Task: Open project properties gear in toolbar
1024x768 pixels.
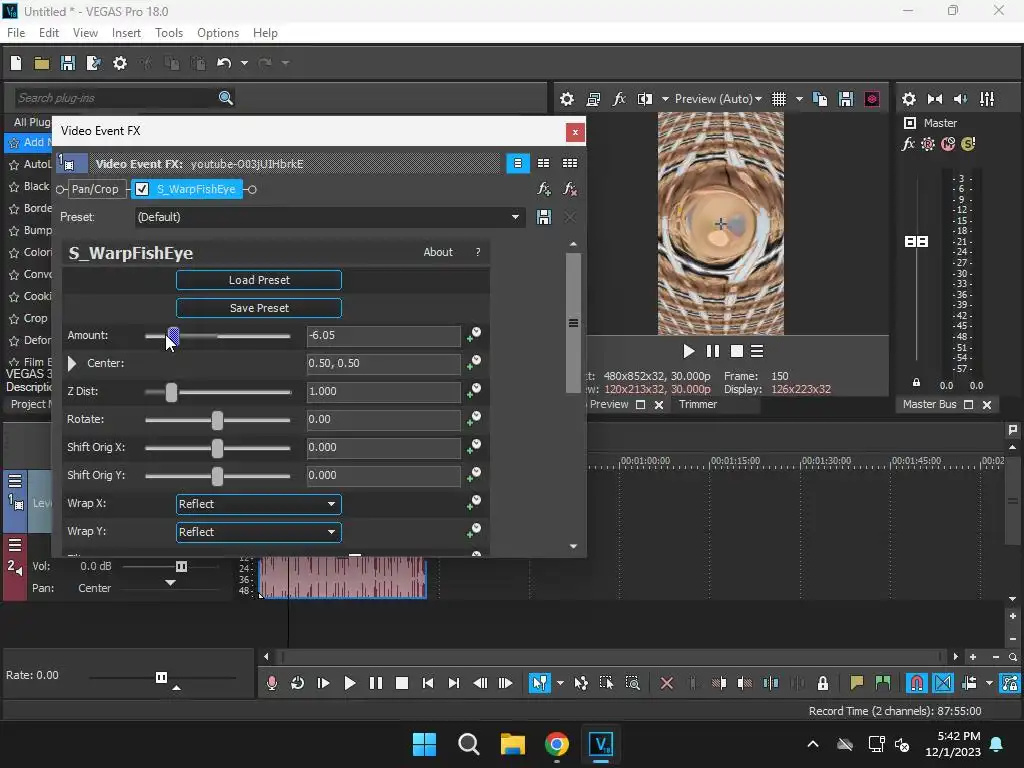Action: [120, 63]
